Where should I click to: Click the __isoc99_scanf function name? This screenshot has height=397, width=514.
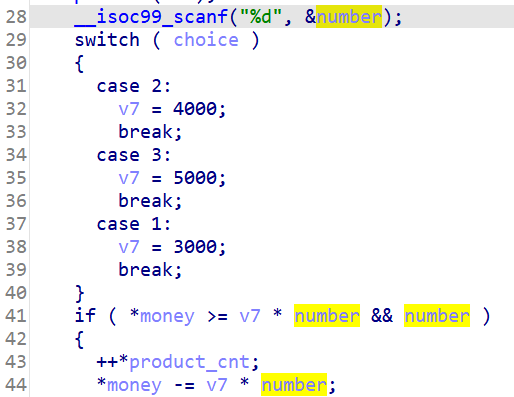(151, 17)
